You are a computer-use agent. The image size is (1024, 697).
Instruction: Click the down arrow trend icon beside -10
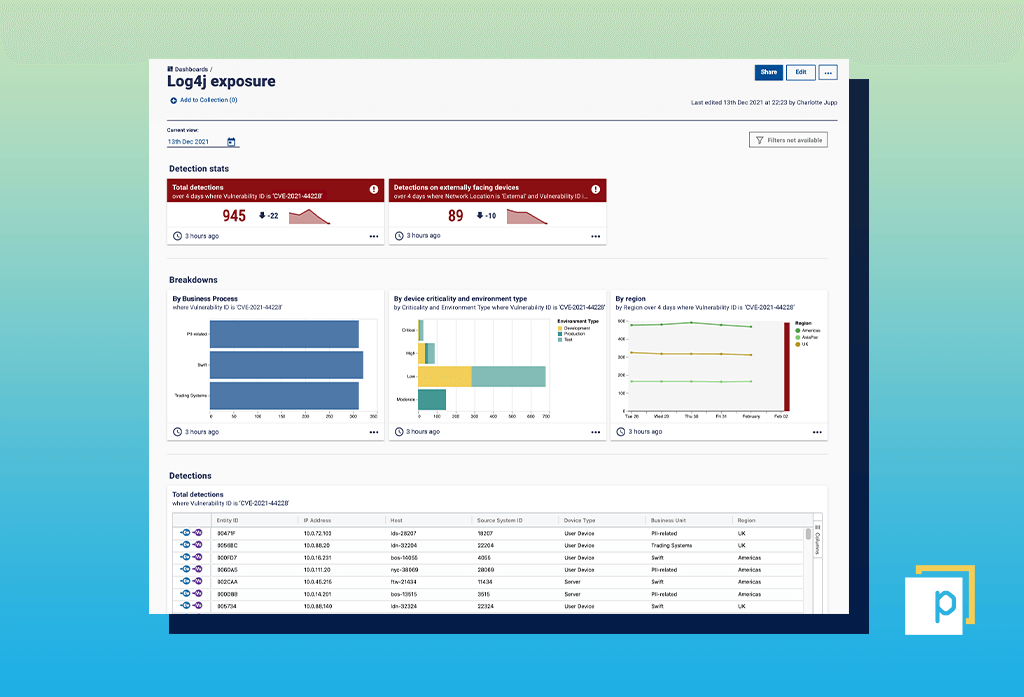[x=479, y=216]
